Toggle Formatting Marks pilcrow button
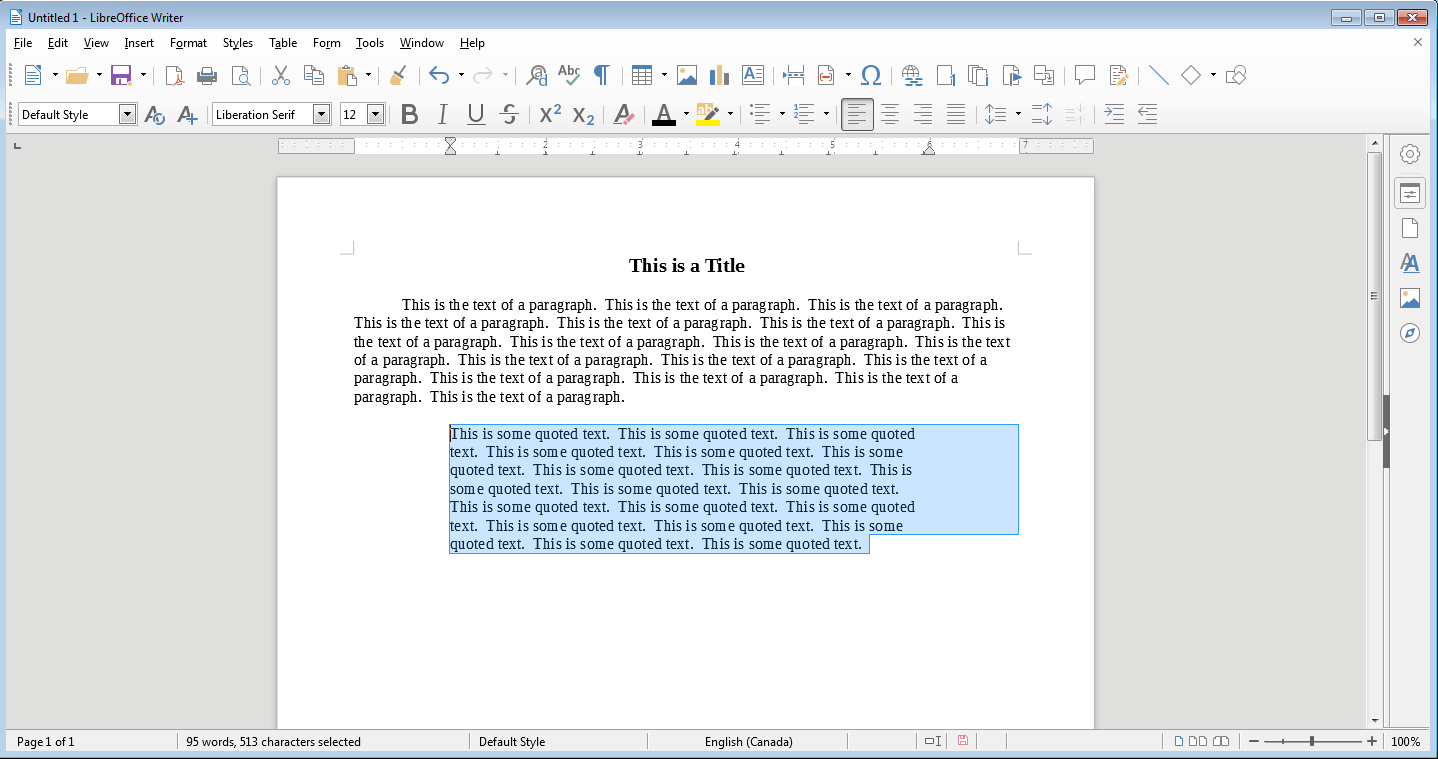 point(602,75)
